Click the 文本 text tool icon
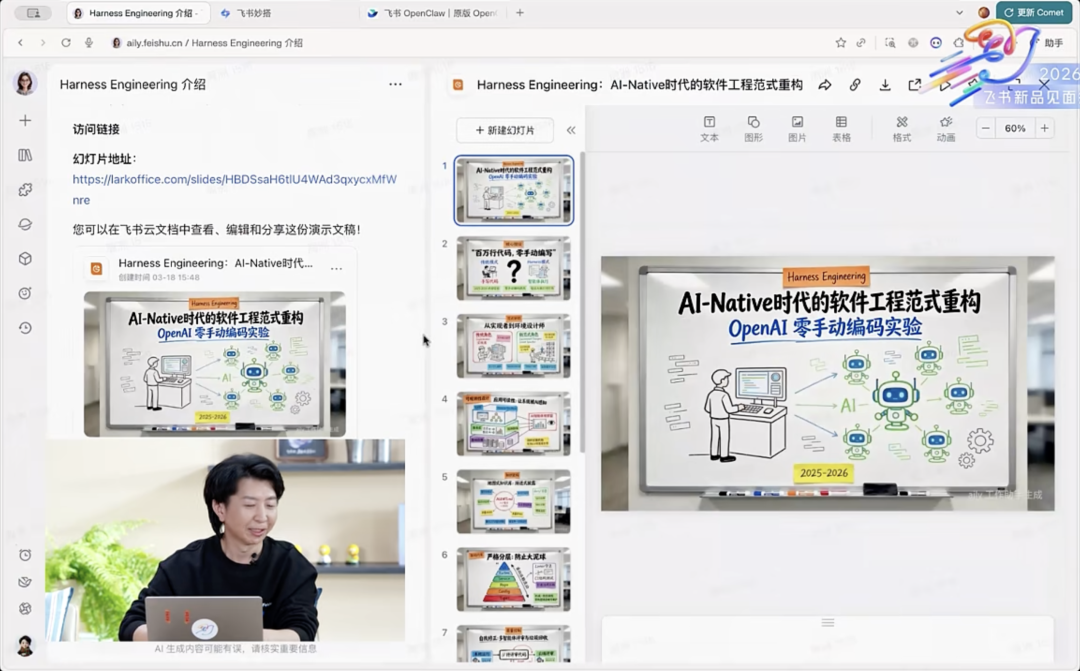Screen dimensions: 1080x671 pyautogui.click(x=709, y=128)
